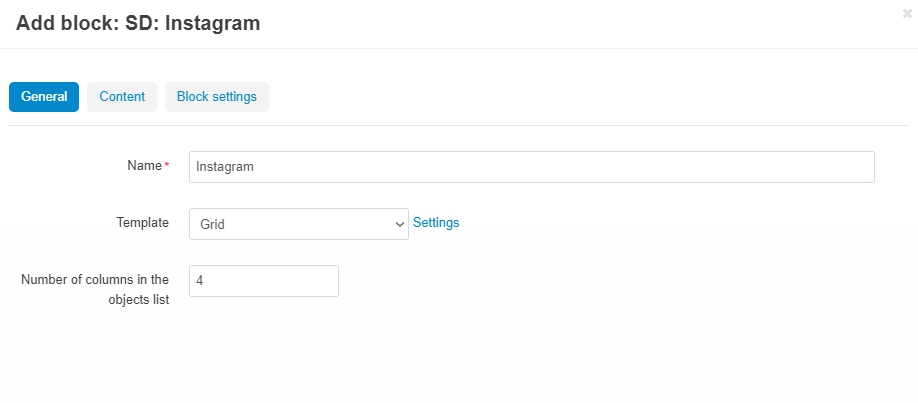The height and width of the screenshot is (403, 918).
Task: Click the red required asterisk beside Name
Action: 167,166
